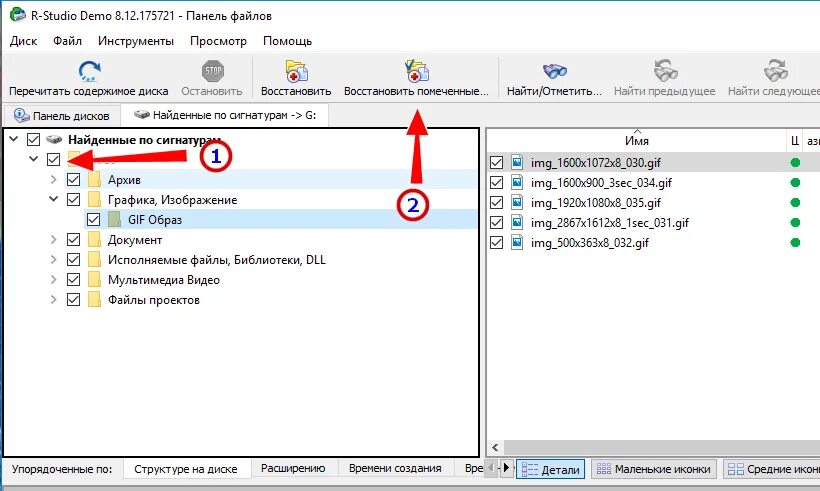Collapse the unnamed second-level tree node
Viewport: 820px width, 491px height.
[x=33, y=158]
